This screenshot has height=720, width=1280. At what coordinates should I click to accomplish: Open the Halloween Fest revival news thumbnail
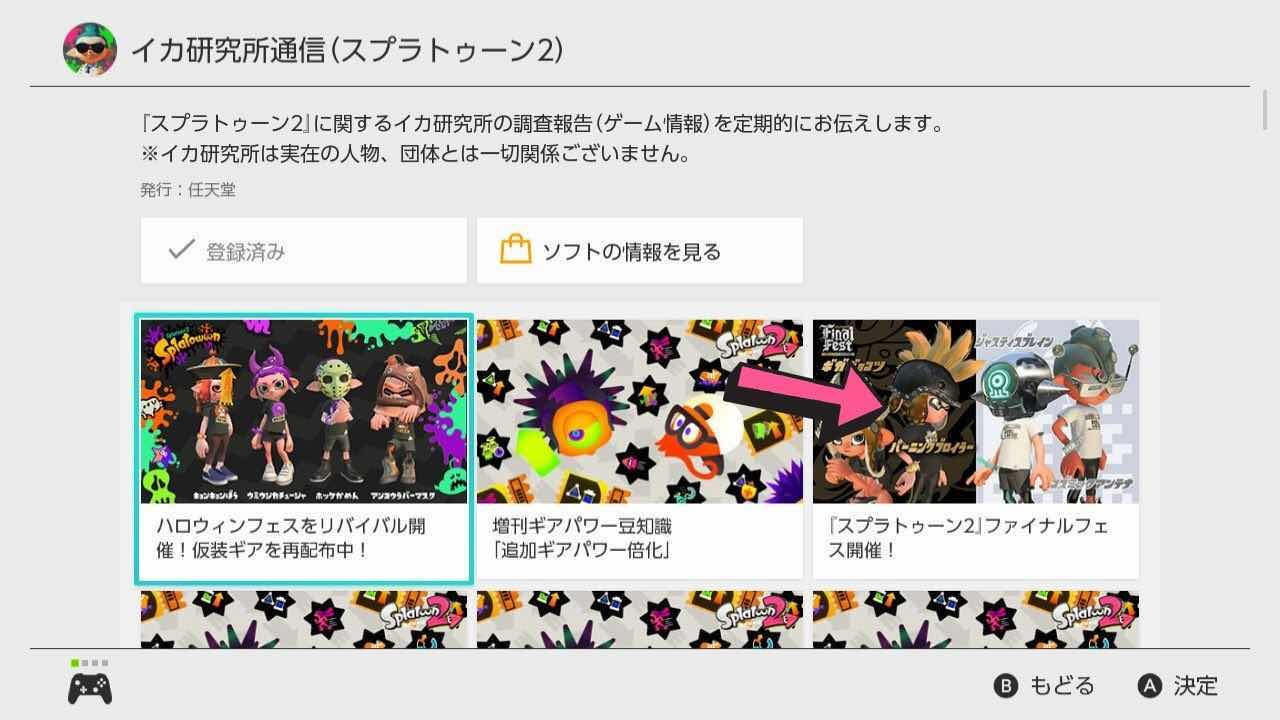click(x=304, y=412)
